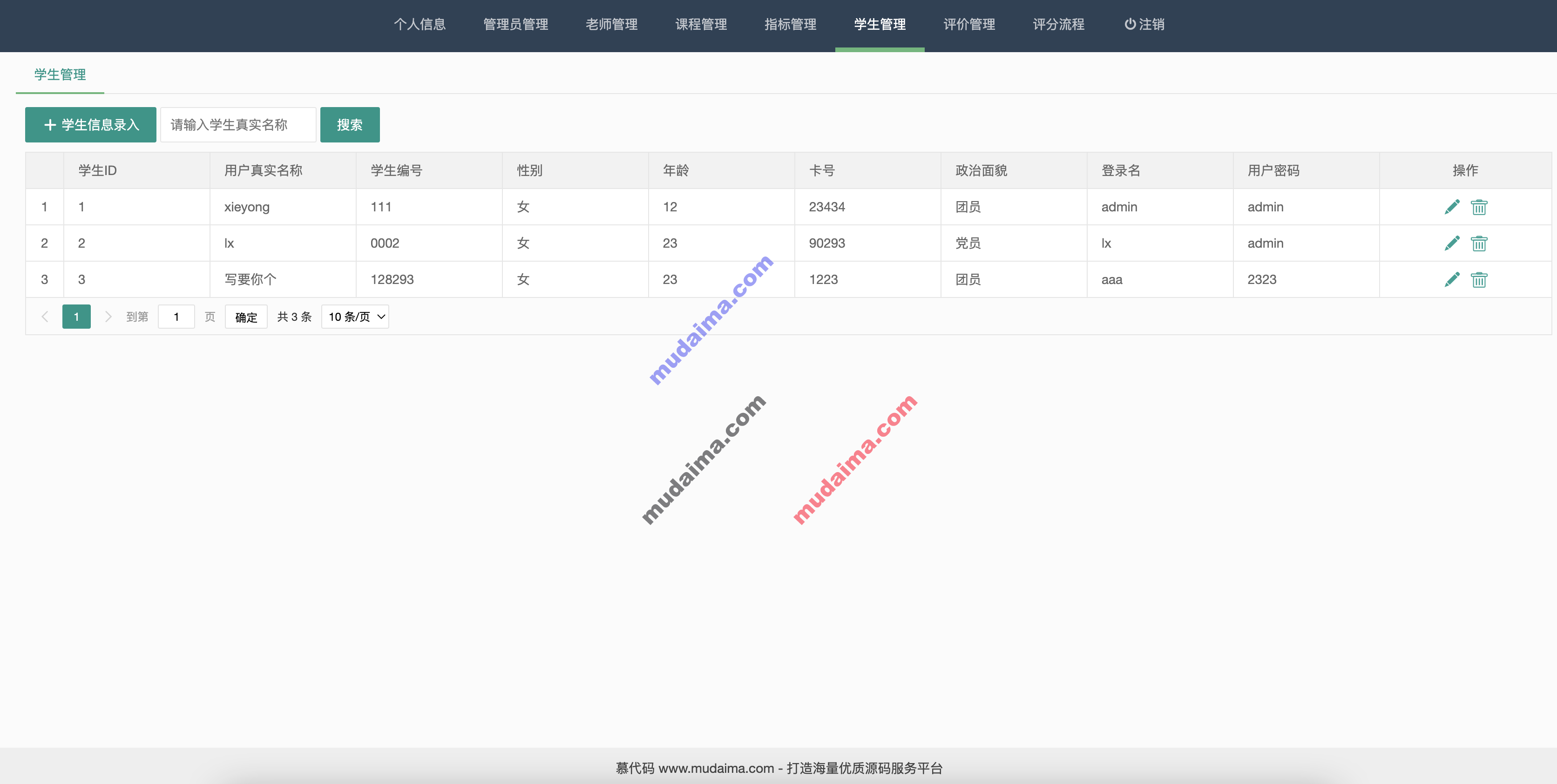Select the 写要你个 name cell
The image size is (1557, 784).
(283, 279)
